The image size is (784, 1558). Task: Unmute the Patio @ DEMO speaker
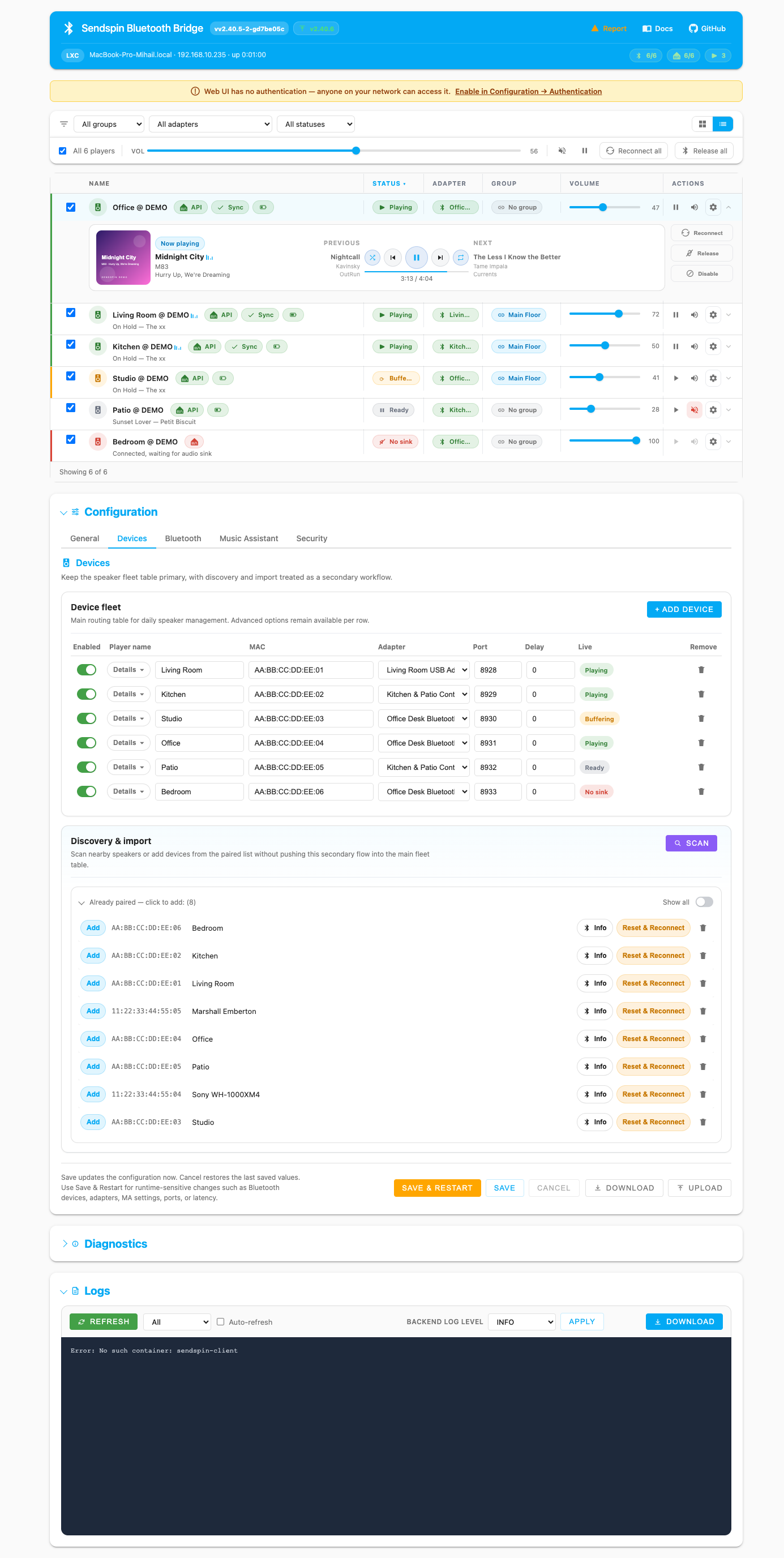click(695, 410)
